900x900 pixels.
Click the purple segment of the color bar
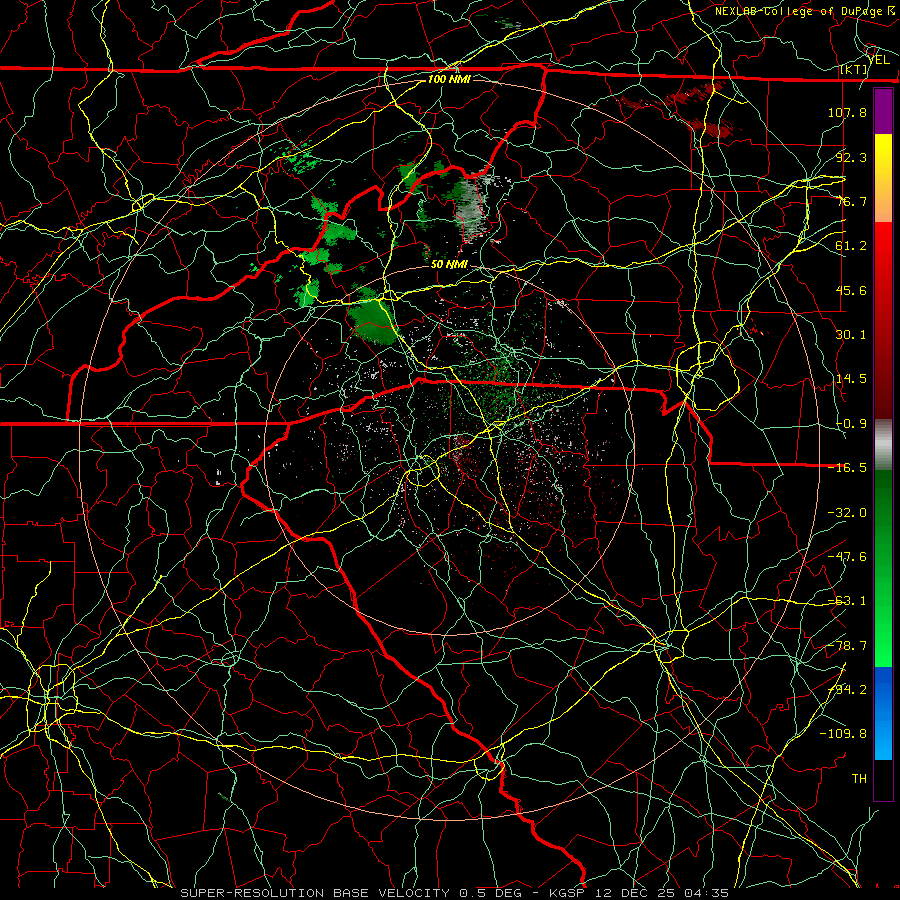point(883,112)
